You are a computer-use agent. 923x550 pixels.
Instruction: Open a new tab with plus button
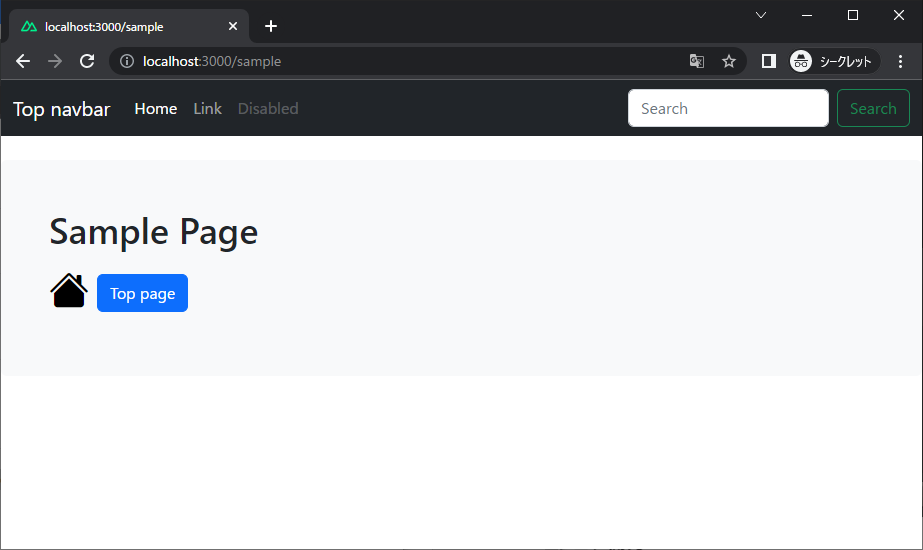[x=271, y=26]
